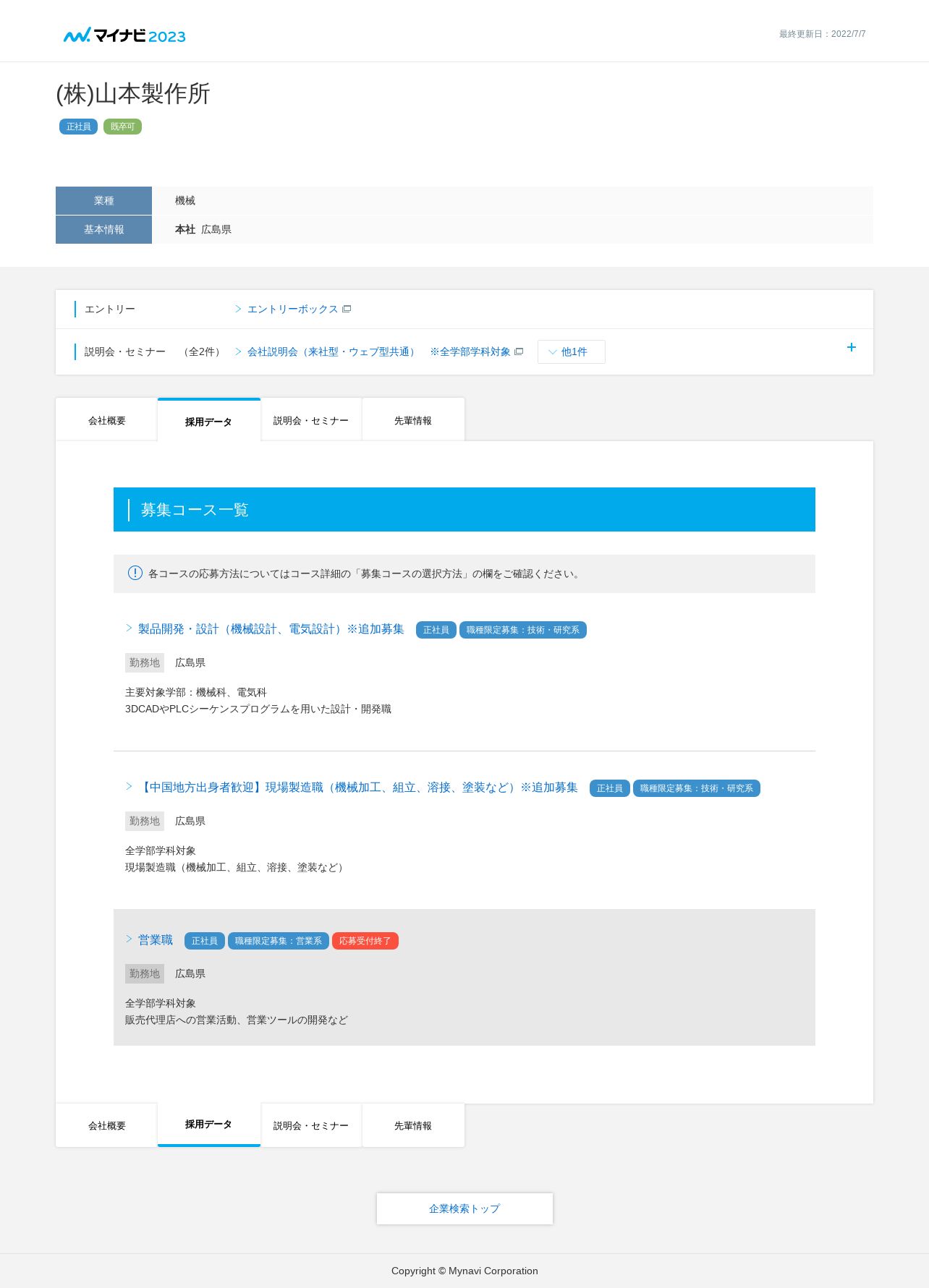Click the 正社員 badge on 営業職 row
The height and width of the screenshot is (1288, 929).
coord(205,941)
